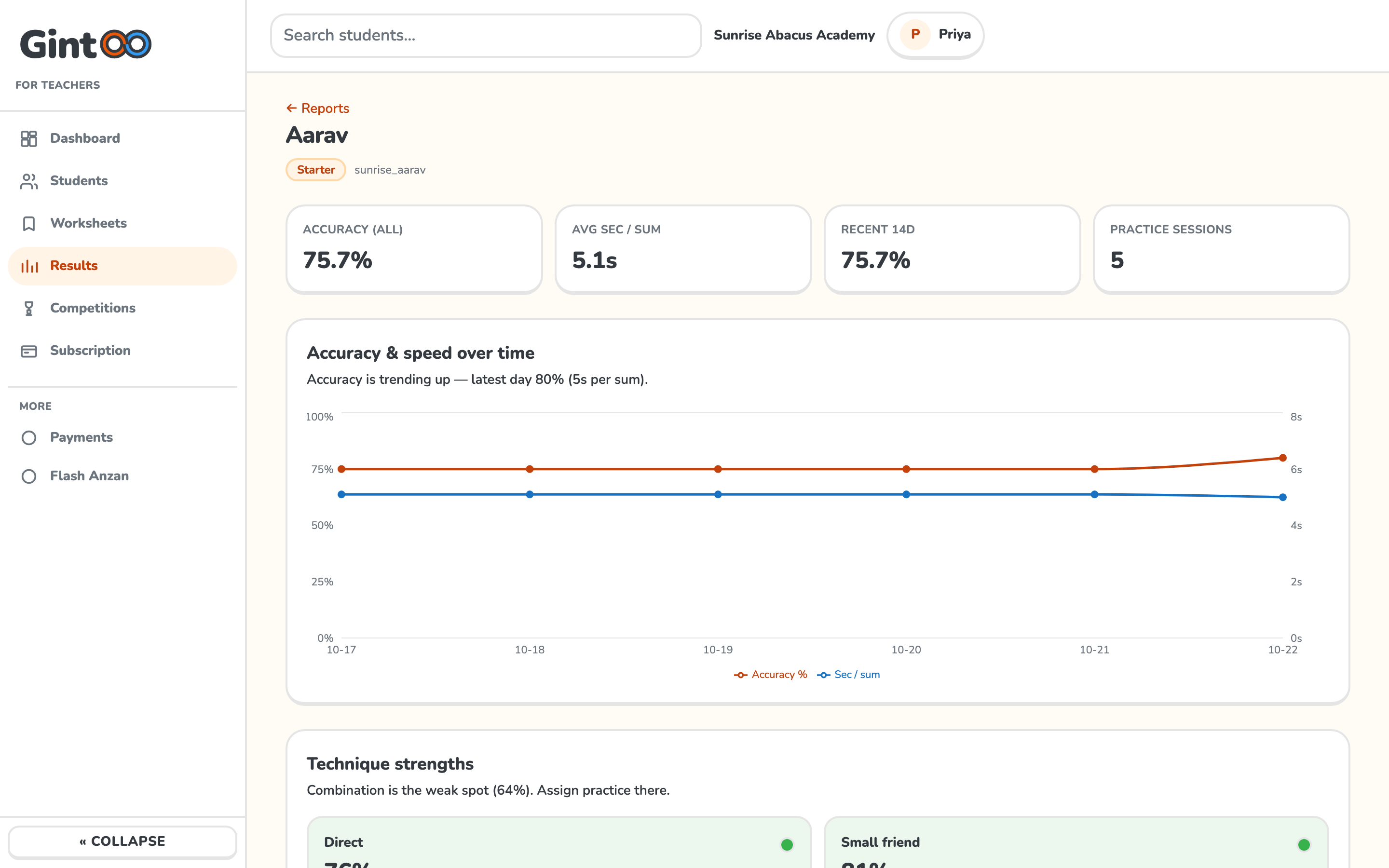Click the Starter plan badge

(x=316, y=170)
